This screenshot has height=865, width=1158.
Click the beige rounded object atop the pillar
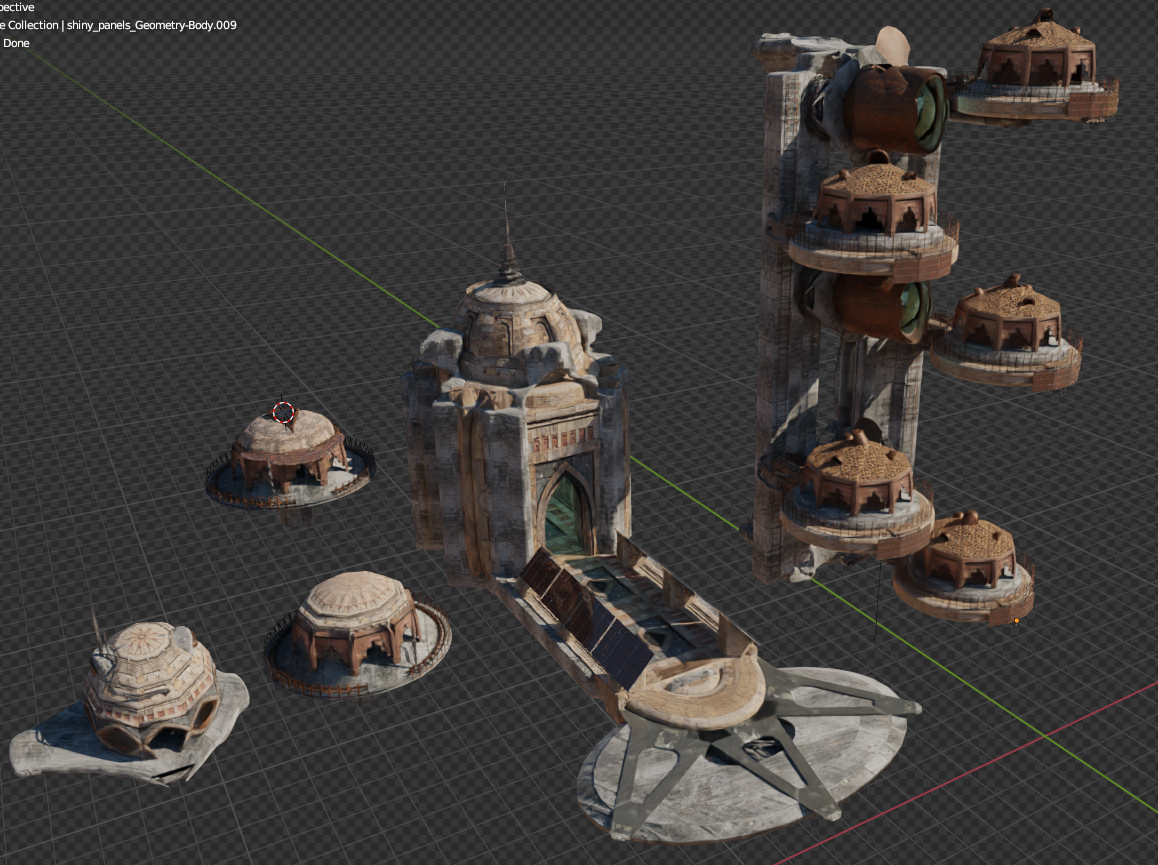pos(893,45)
